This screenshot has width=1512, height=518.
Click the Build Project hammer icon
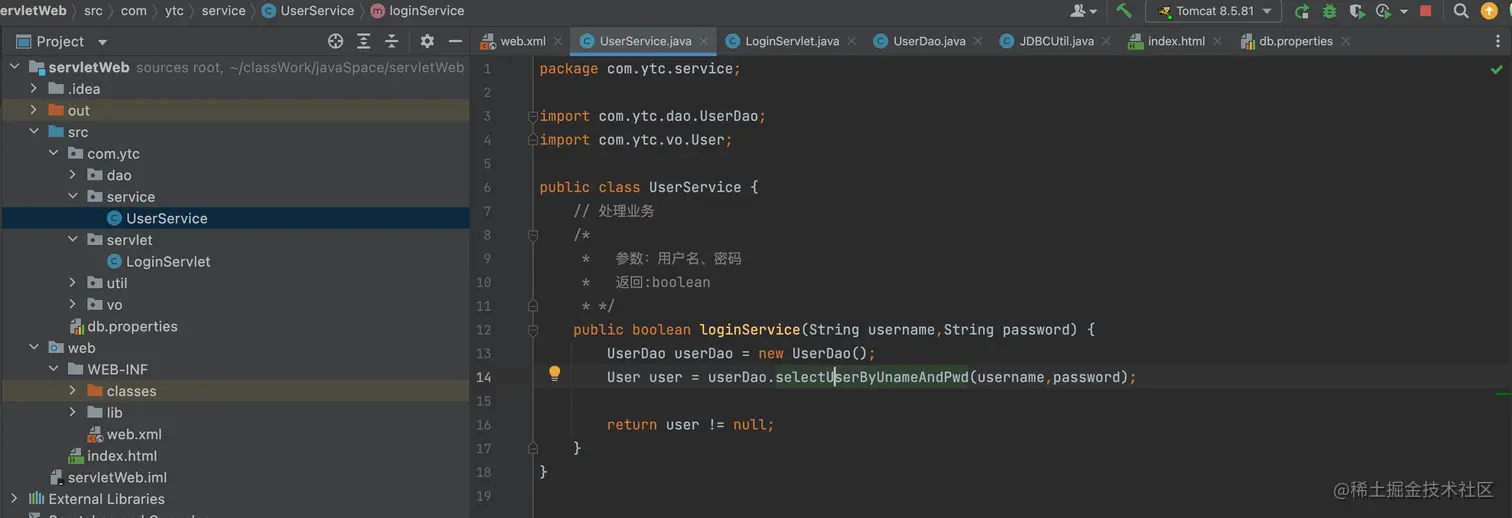[x=1124, y=11]
